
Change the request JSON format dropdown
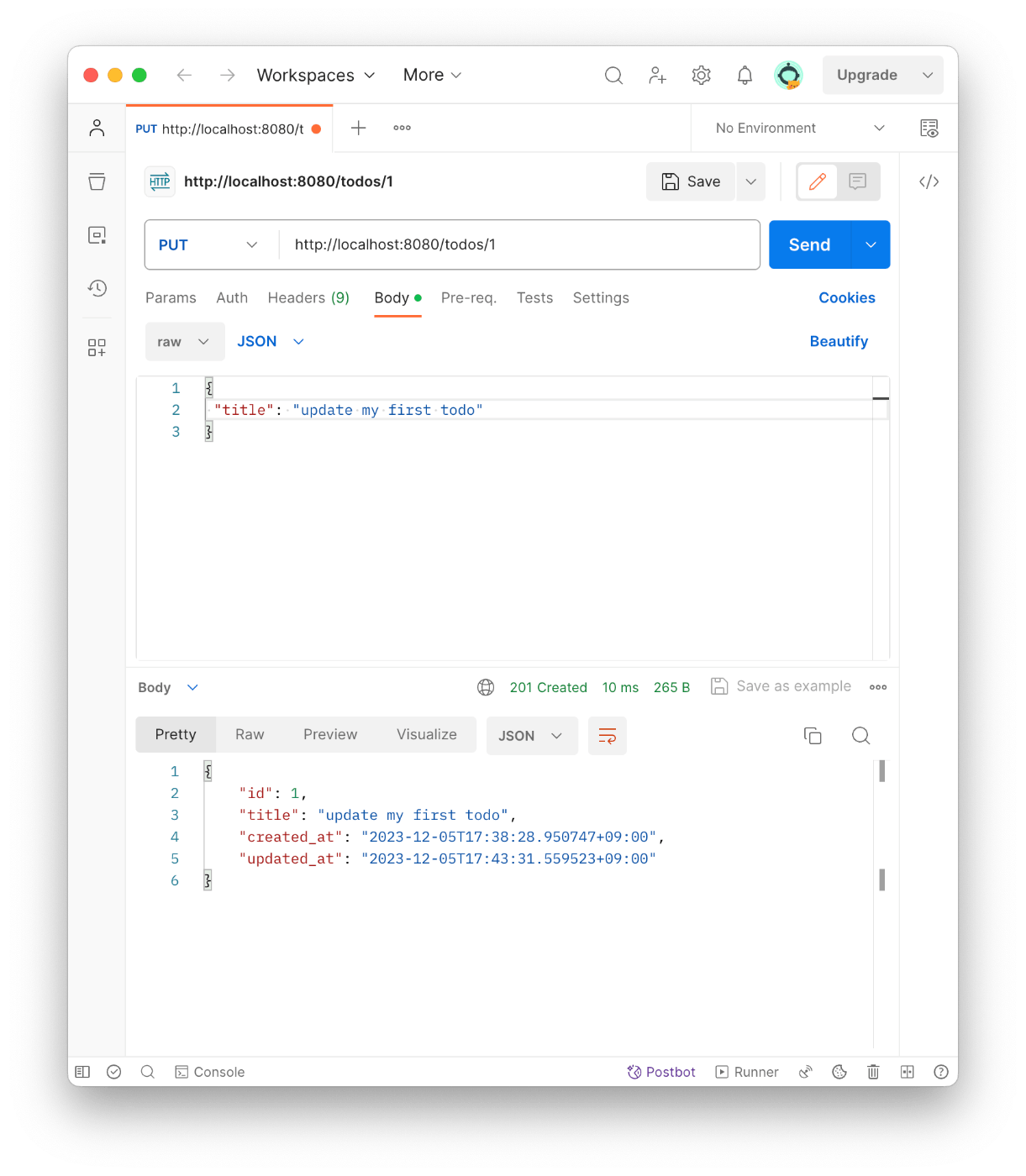click(271, 342)
